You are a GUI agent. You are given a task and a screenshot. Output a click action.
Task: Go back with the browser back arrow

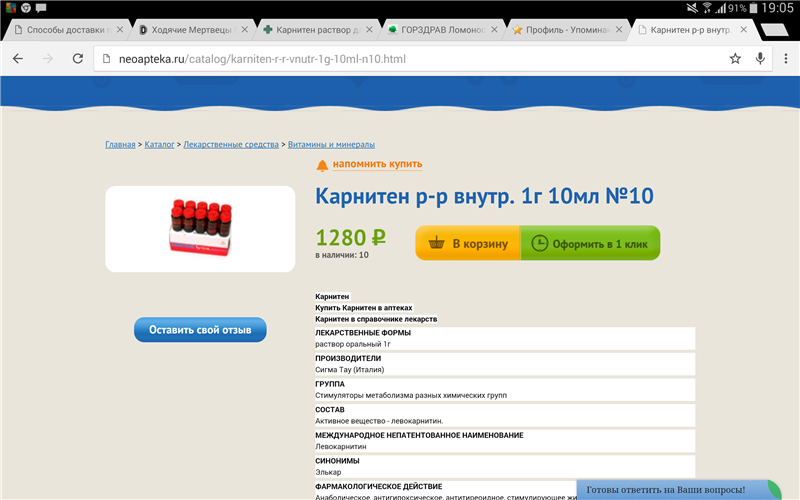[x=18, y=59]
